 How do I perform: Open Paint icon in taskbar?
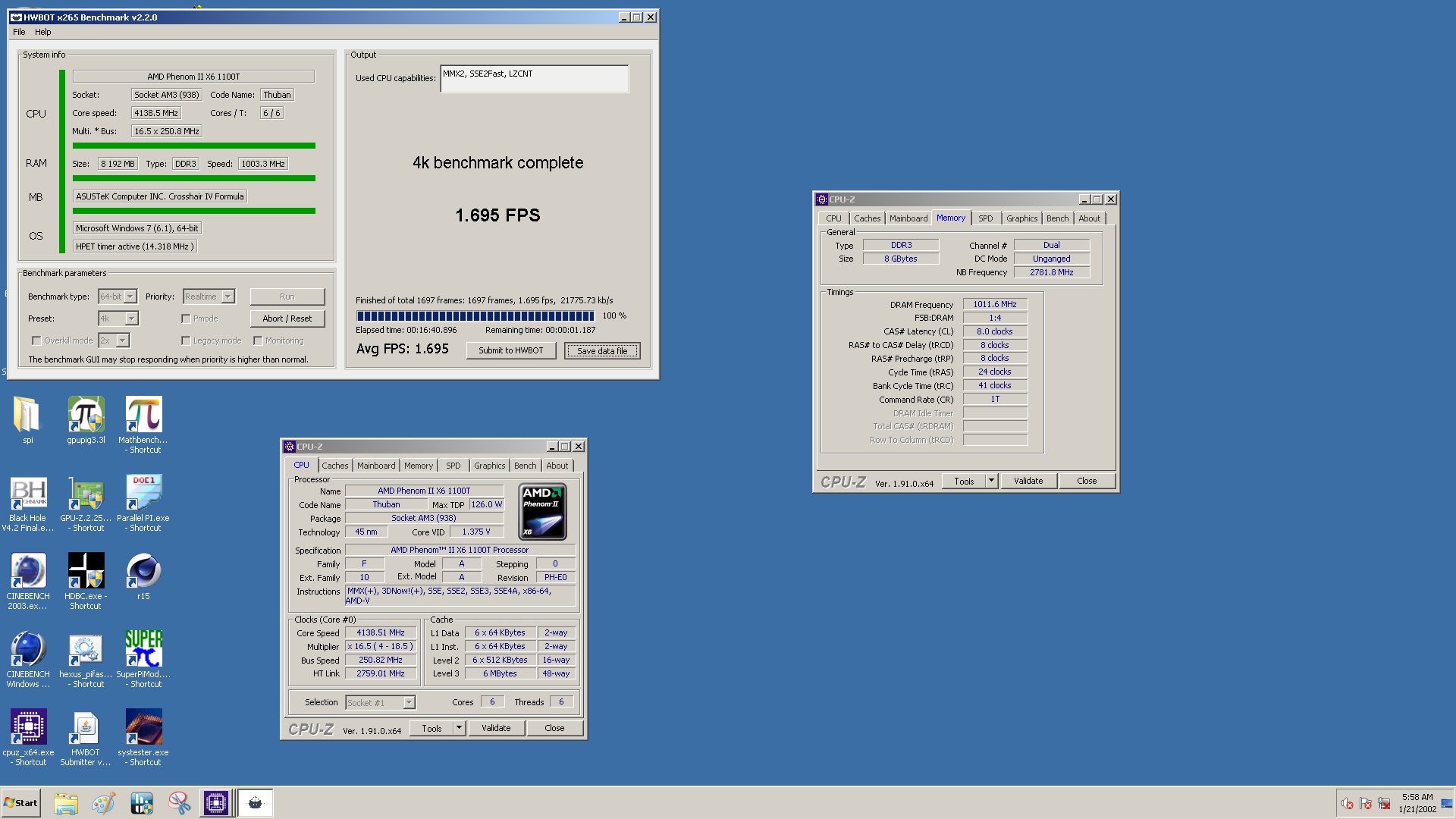point(103,803)
